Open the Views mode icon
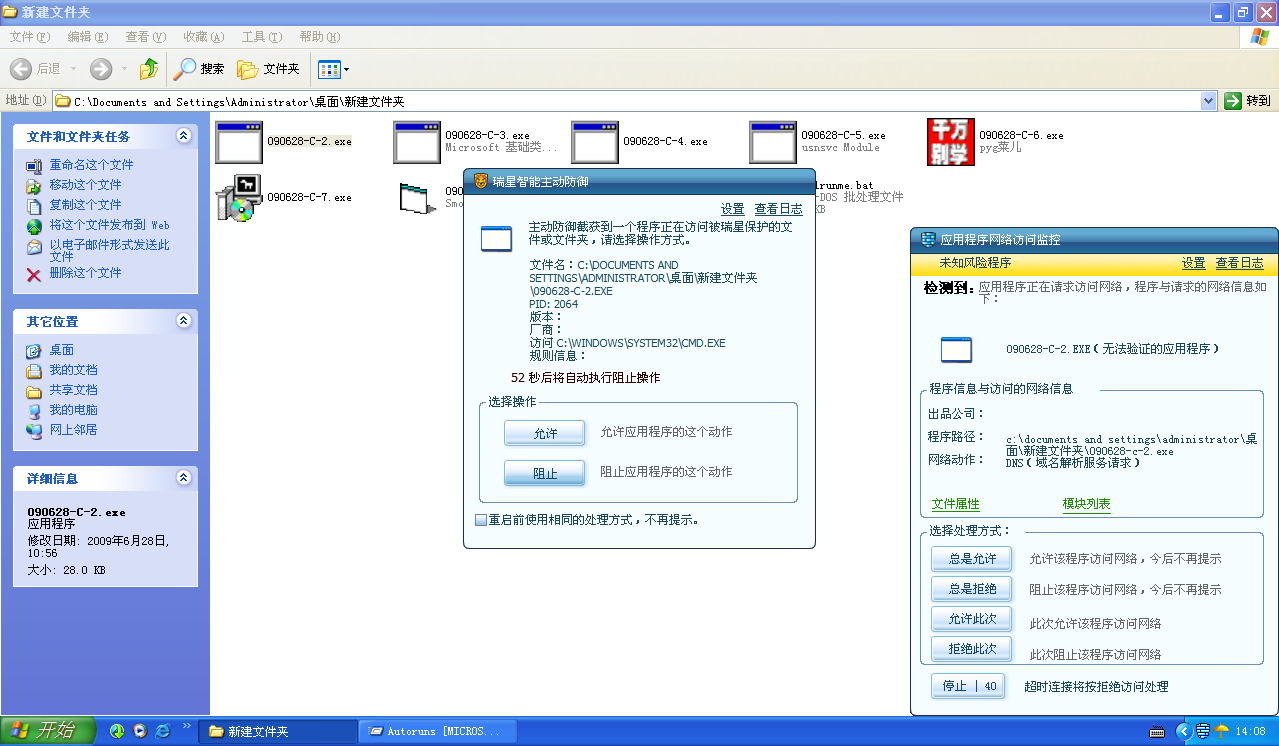Screen dimensions: 1279x746 pyautogui.click(x=329, y=69)
